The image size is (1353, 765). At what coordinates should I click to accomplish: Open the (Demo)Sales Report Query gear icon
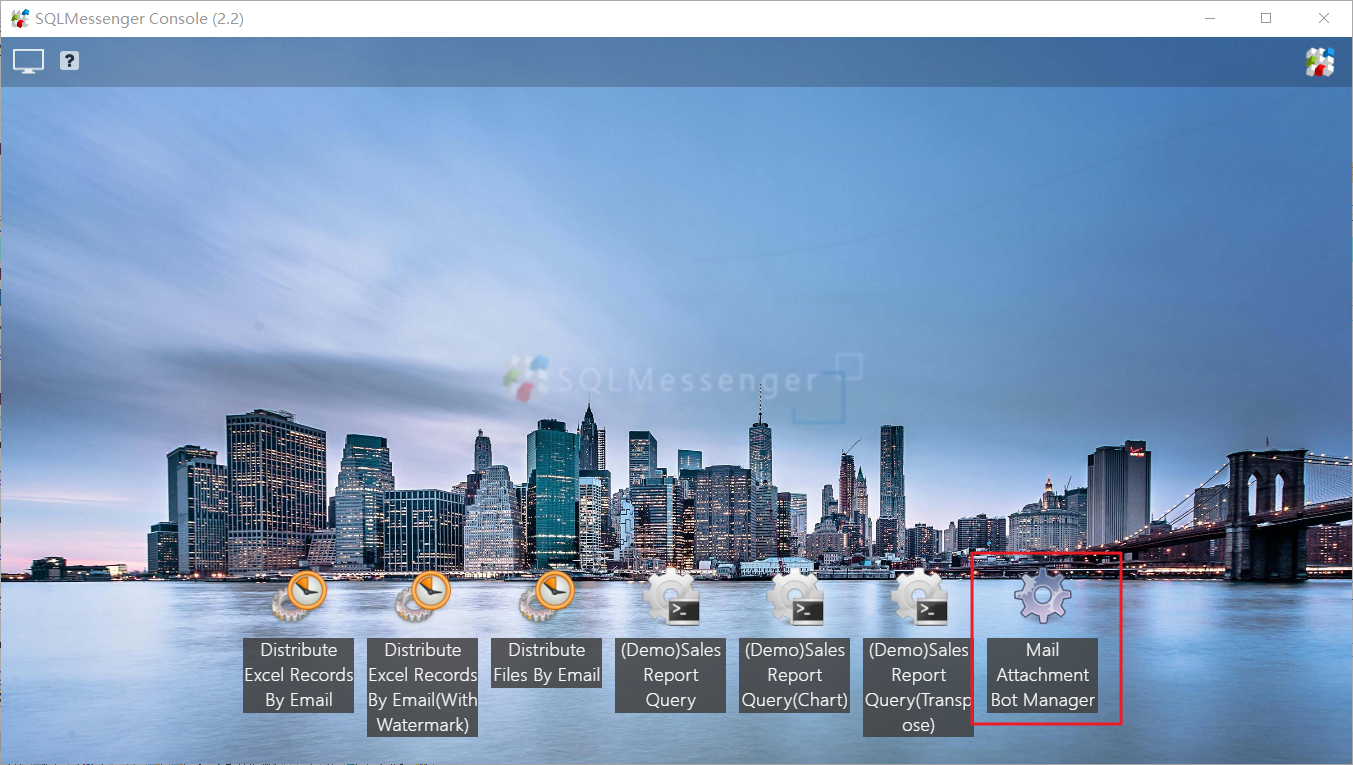coord(671,598)
